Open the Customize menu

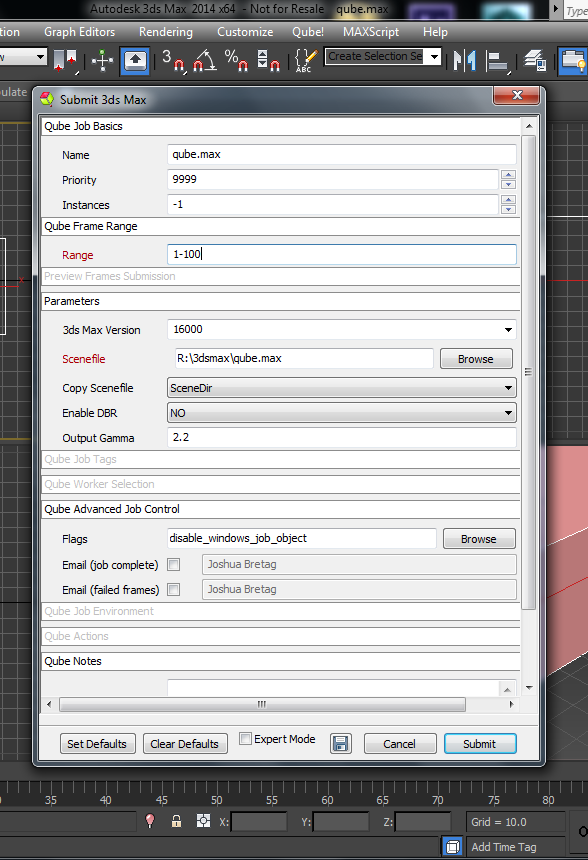245,32
